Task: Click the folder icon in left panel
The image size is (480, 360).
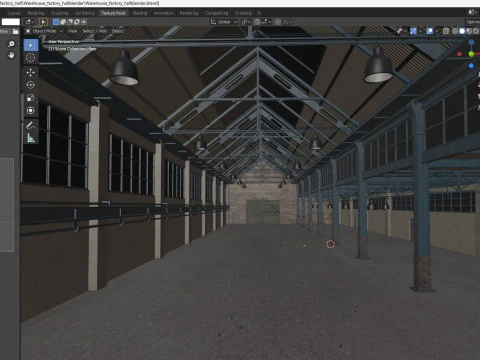Action: pyautogui.click(x=16, y=31)
